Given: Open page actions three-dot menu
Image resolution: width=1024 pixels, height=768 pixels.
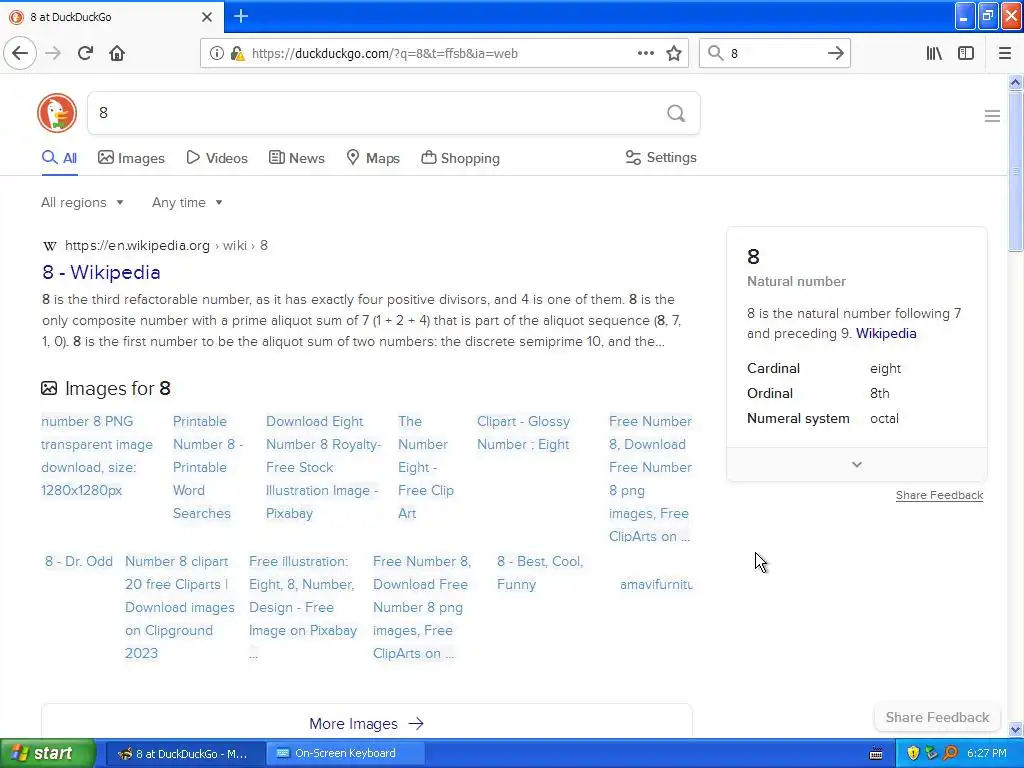Looking at the screenshot, I should pyautogui.click(x=645, y=53).
